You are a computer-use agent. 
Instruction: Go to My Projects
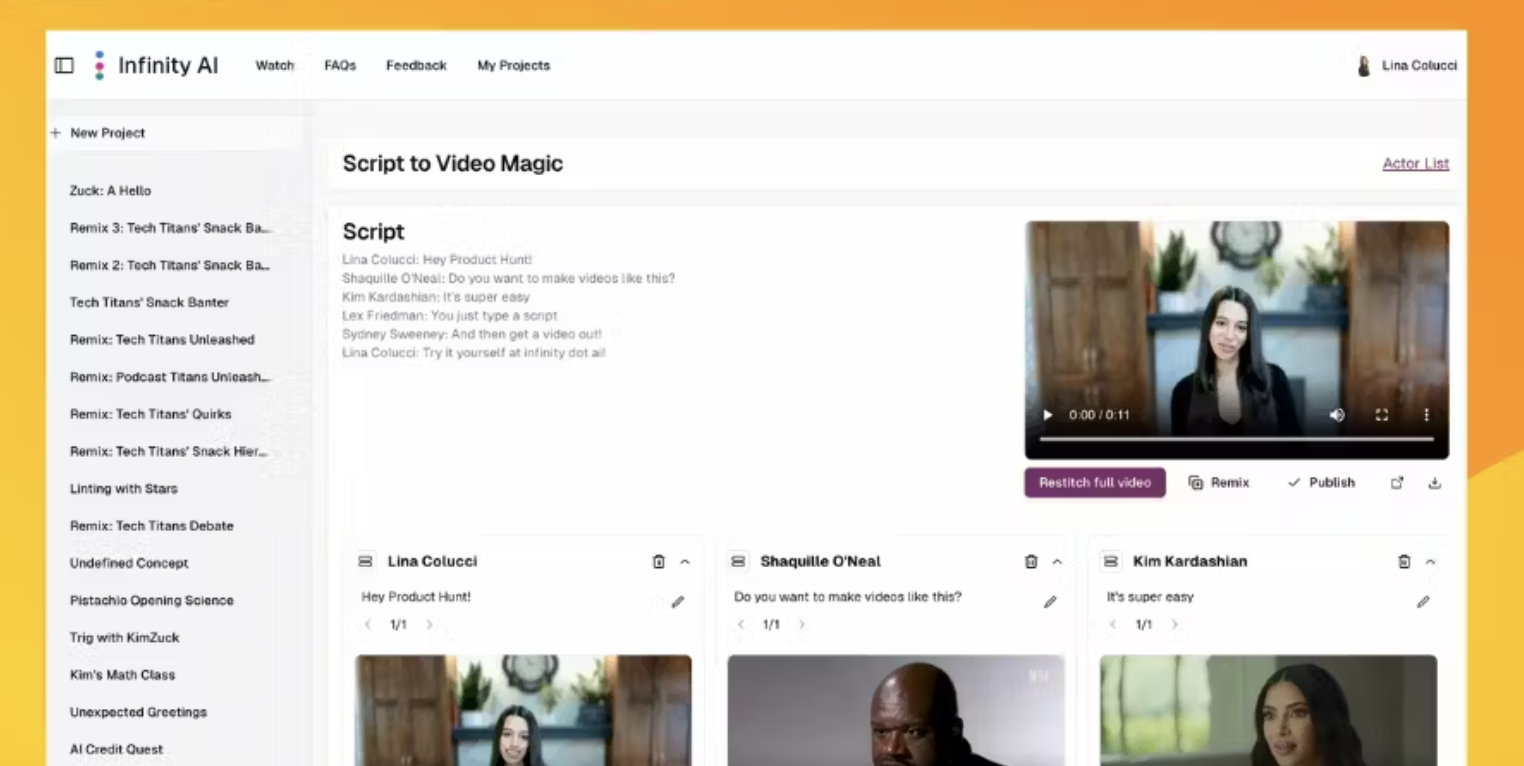point(513,66)
